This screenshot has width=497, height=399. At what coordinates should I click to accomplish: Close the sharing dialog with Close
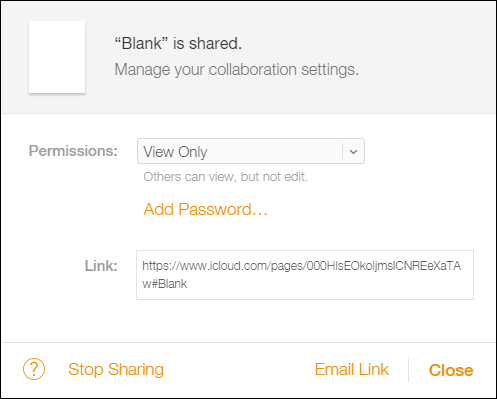pyautogui.click(x=451, y=370)
